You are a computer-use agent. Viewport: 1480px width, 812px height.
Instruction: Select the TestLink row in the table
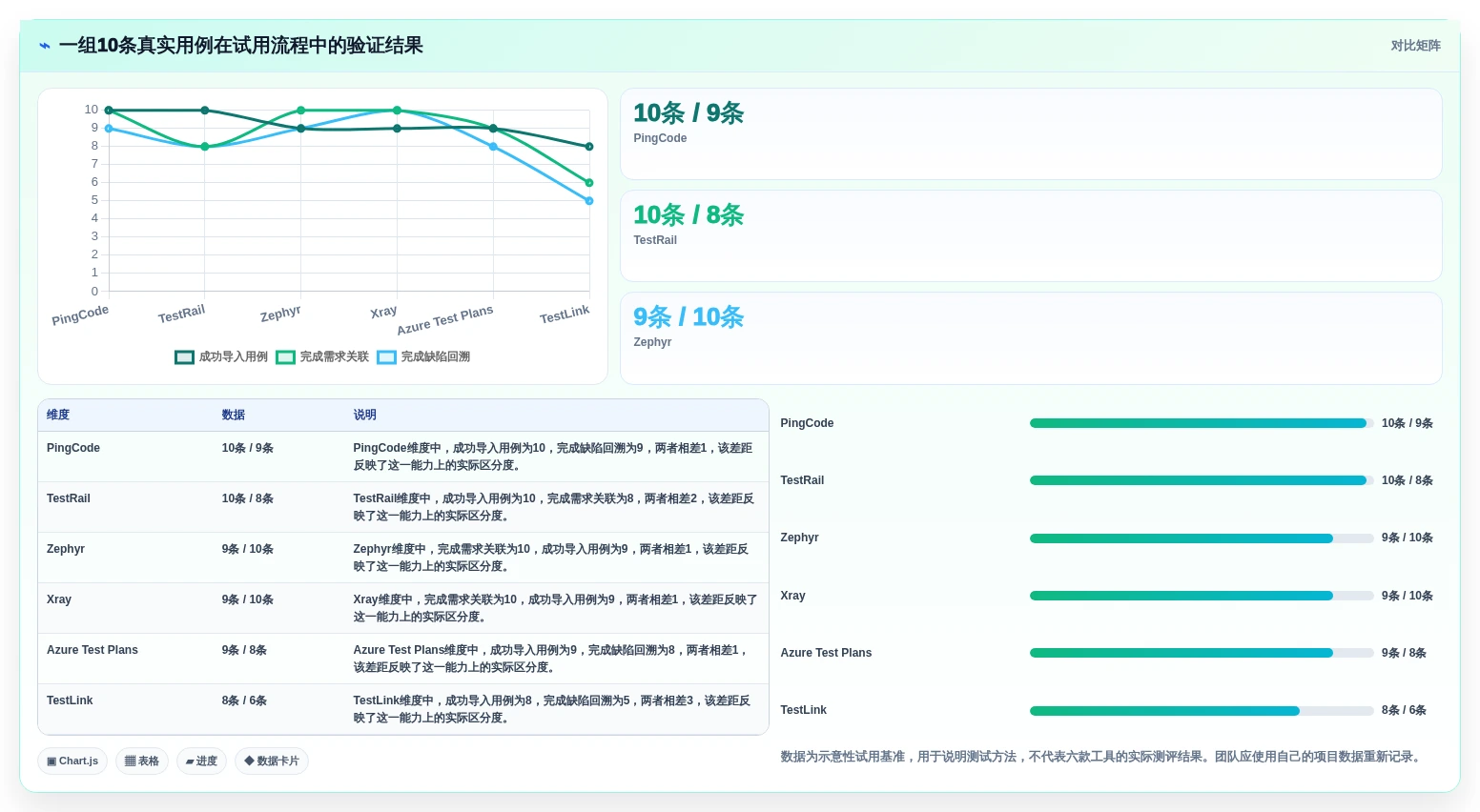403,709
